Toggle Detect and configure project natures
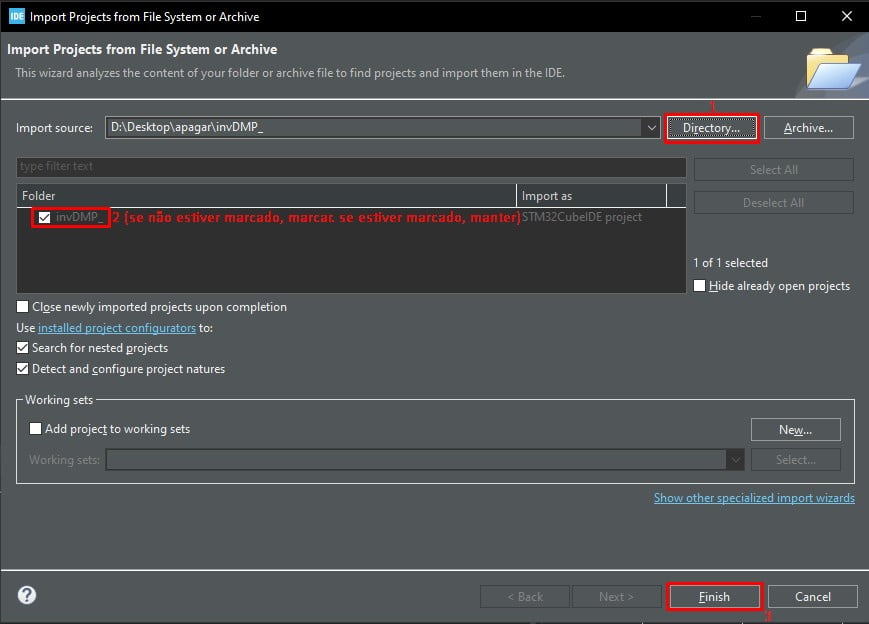Viewport: 869px width, 624px height. [x=22, y=369]
